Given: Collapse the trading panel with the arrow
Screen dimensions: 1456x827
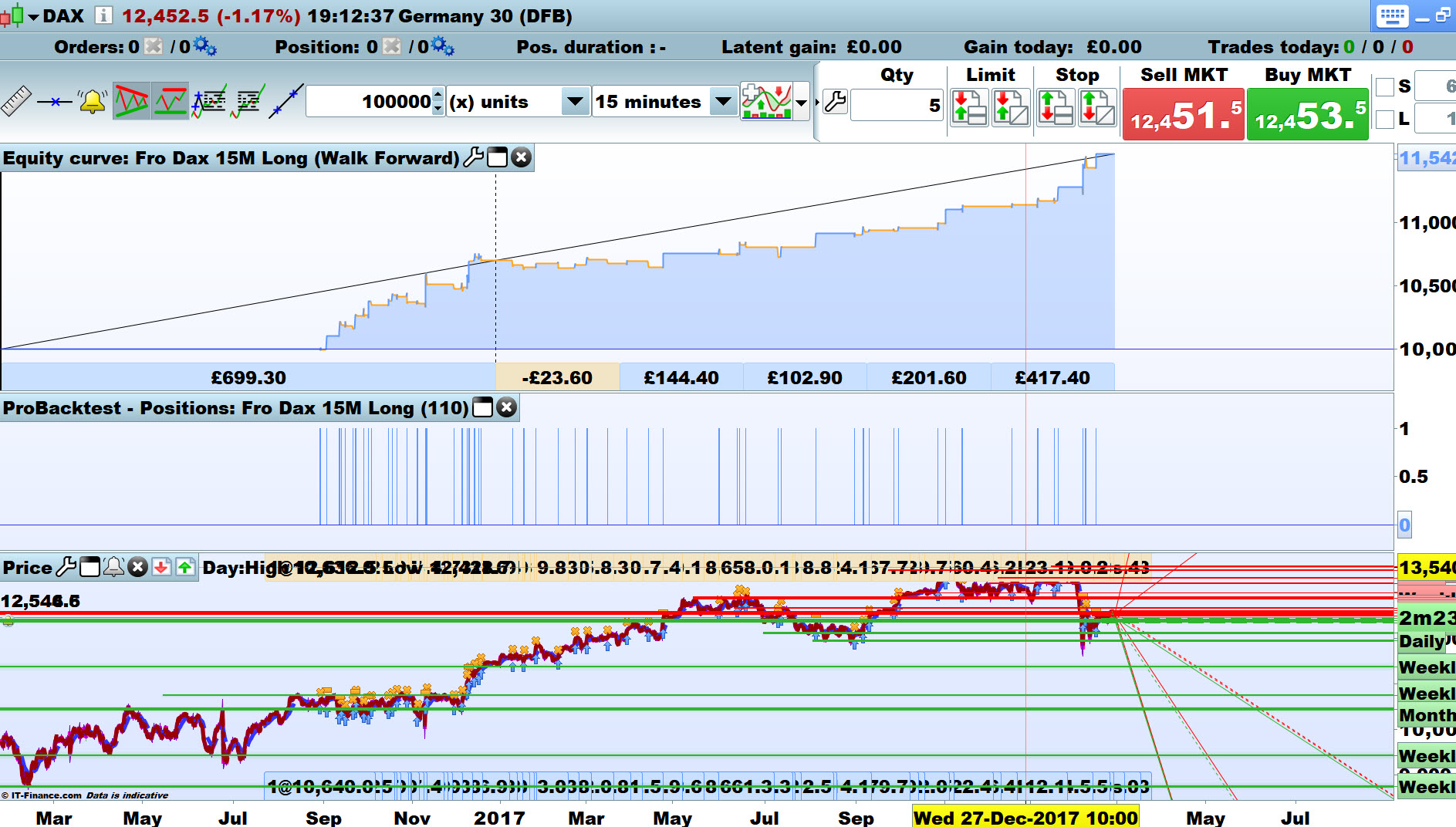Looking at the screenshot, I should click(x=817, y=102).
